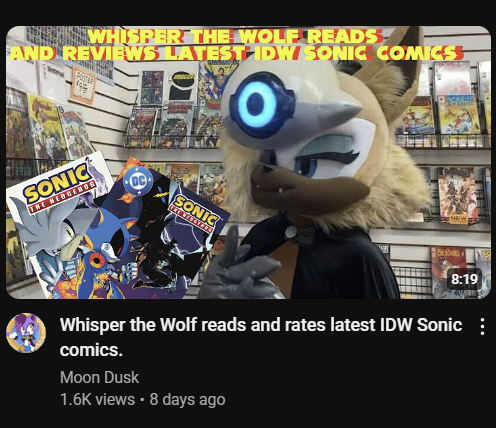Click the orange NEW tag on shelf
The height and width of the screenshot is (428, 496).
(x=458, y=219)
